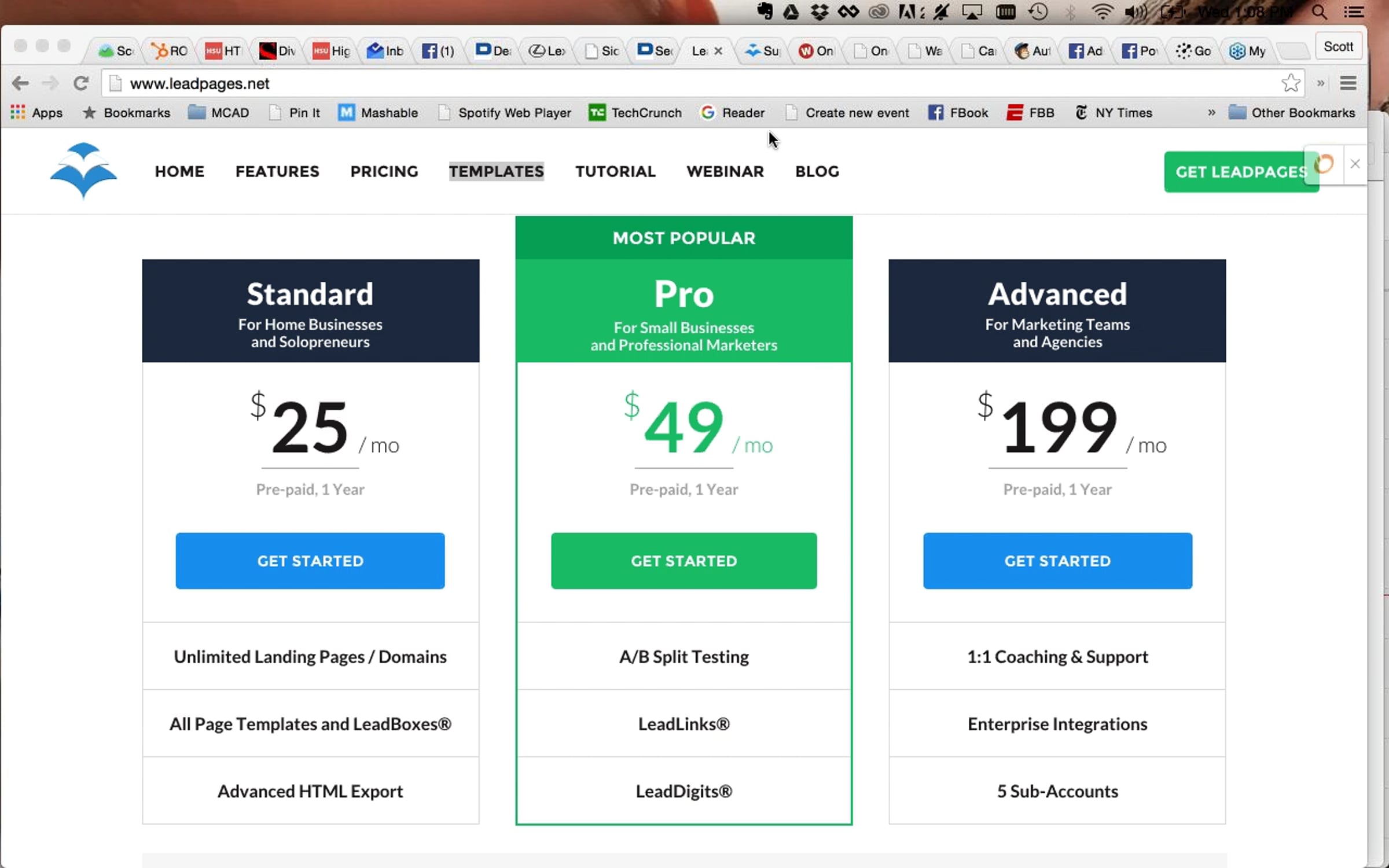The width and height of the screenshot is (1389, 868).
Task: Click the green Pro Get Started button
Action: click(684, 560)
